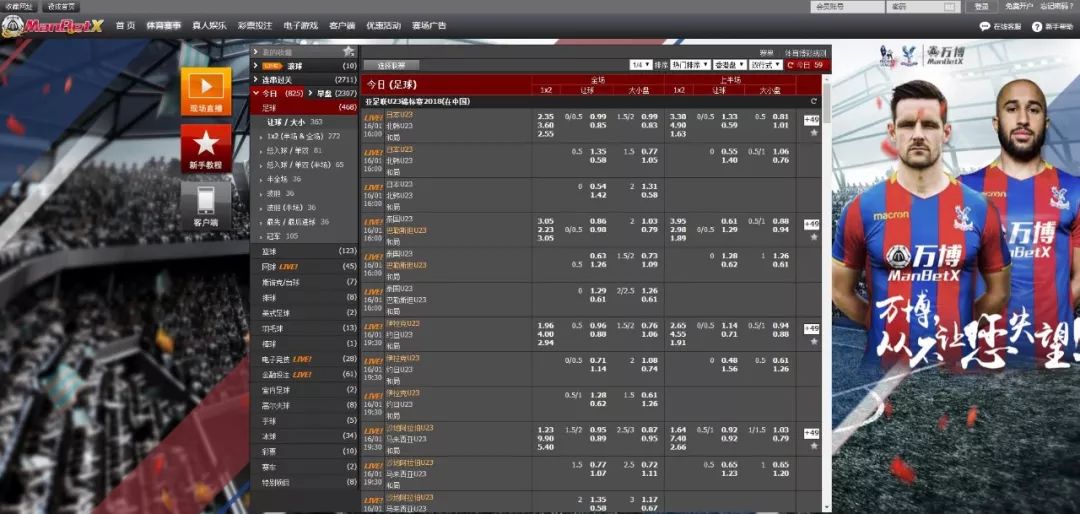Select 冰球 (34) sport
This screenshot has height=514, width=1080.
304,436
